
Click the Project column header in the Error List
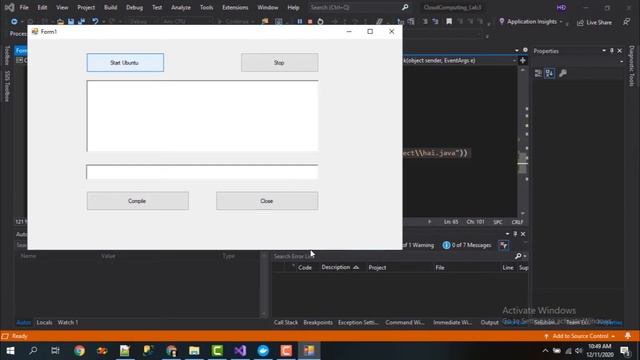pyautogui.click(x=377, y=267)
